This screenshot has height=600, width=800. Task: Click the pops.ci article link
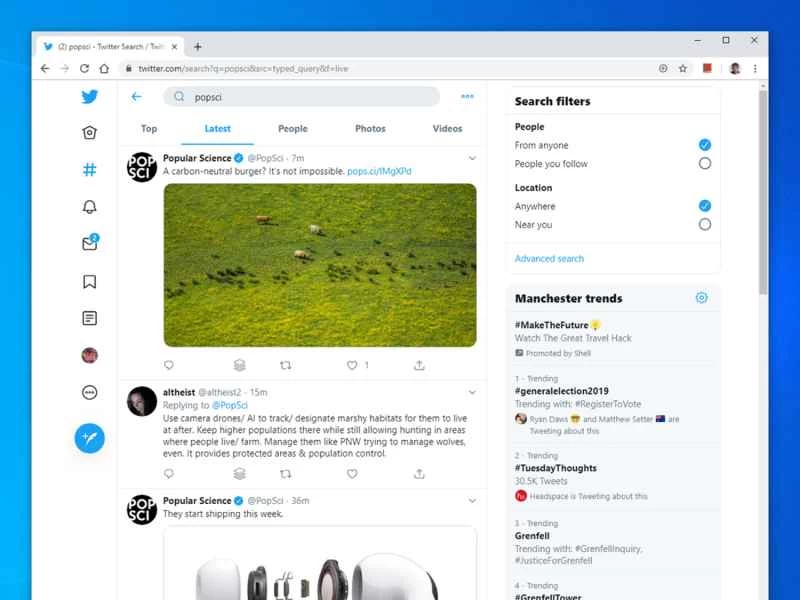(x=378, y=171)
